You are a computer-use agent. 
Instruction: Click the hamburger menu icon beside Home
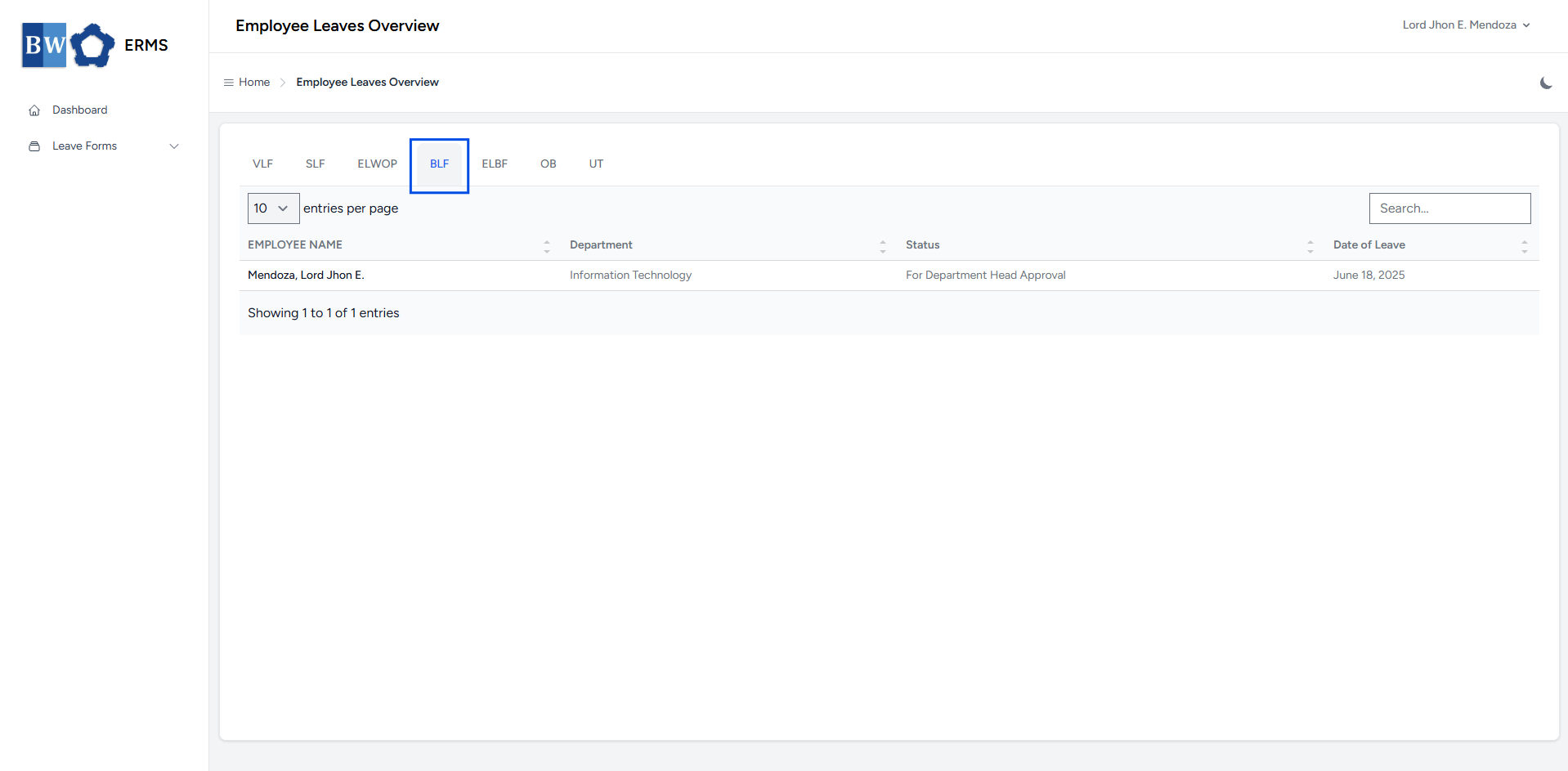click(x=229, y=83)
